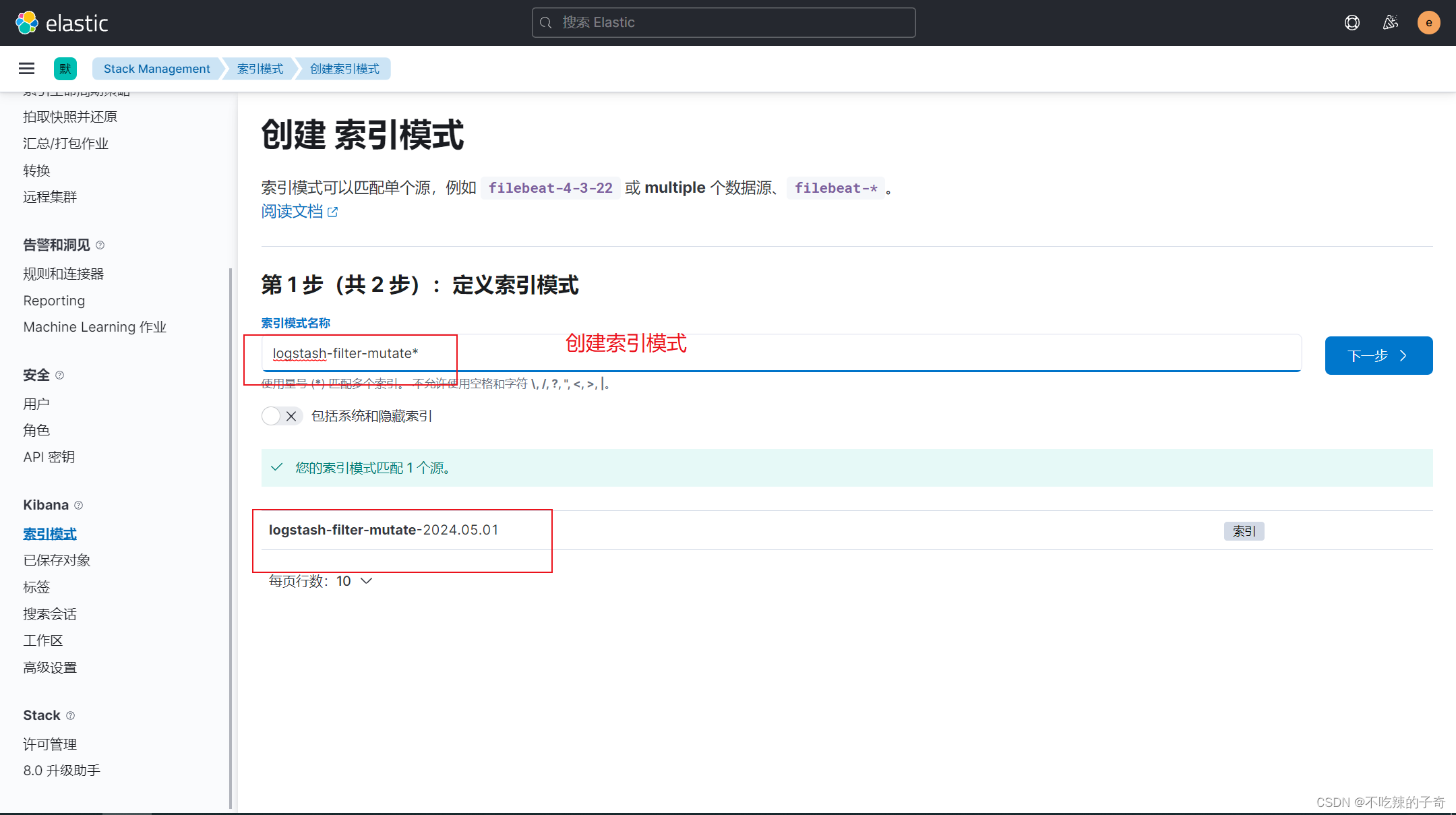The image size is (1456, 815).
Task: Click the green default space icon
Action: [65, 69]
